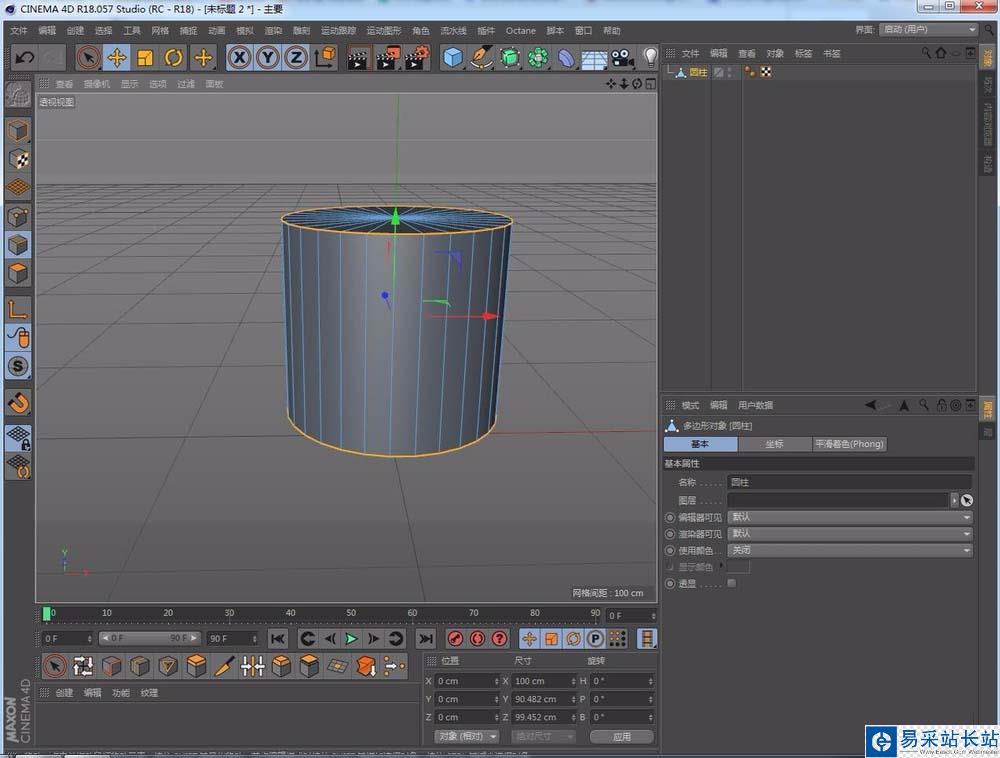Open the 使用颜色 dropdown
The width and height of the screenshot is (1000, 758).
[849, 550]
